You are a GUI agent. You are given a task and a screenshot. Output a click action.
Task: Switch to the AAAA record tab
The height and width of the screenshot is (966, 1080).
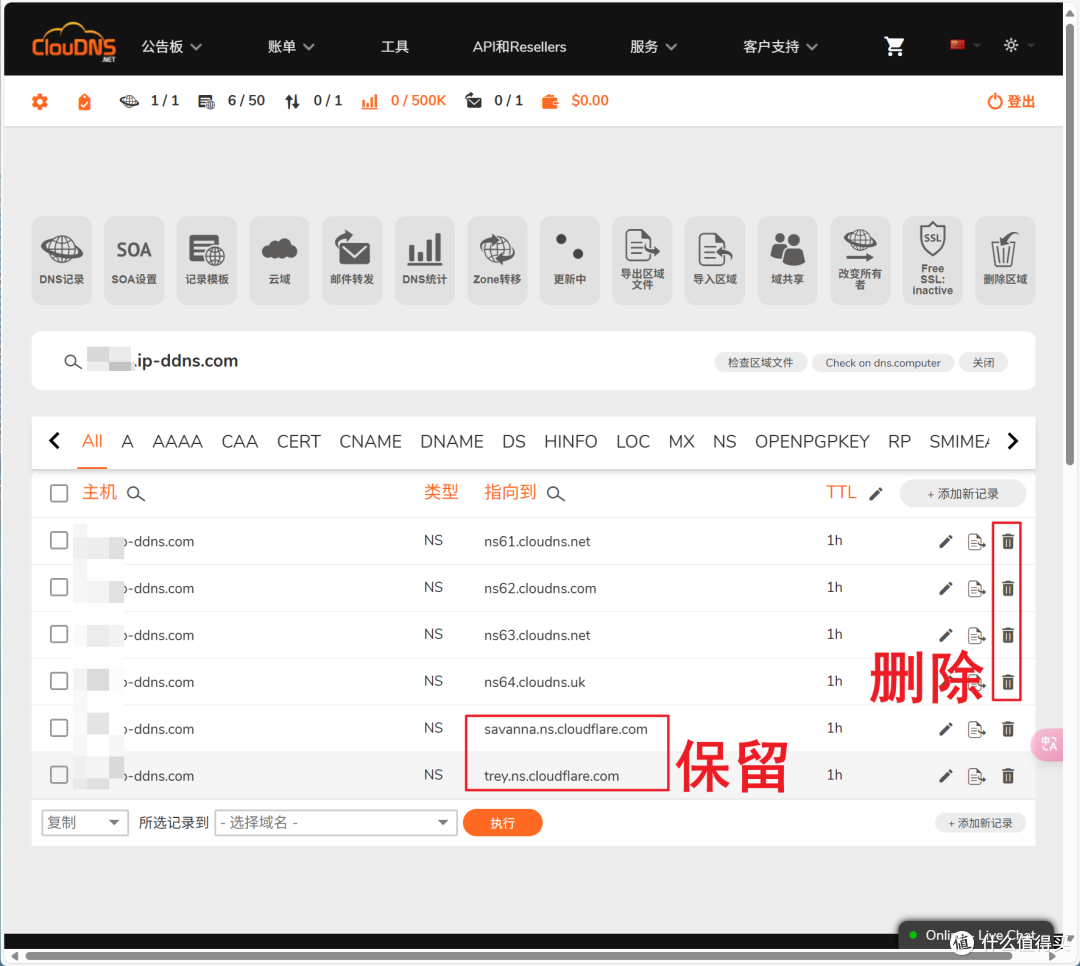coord(177,442)
